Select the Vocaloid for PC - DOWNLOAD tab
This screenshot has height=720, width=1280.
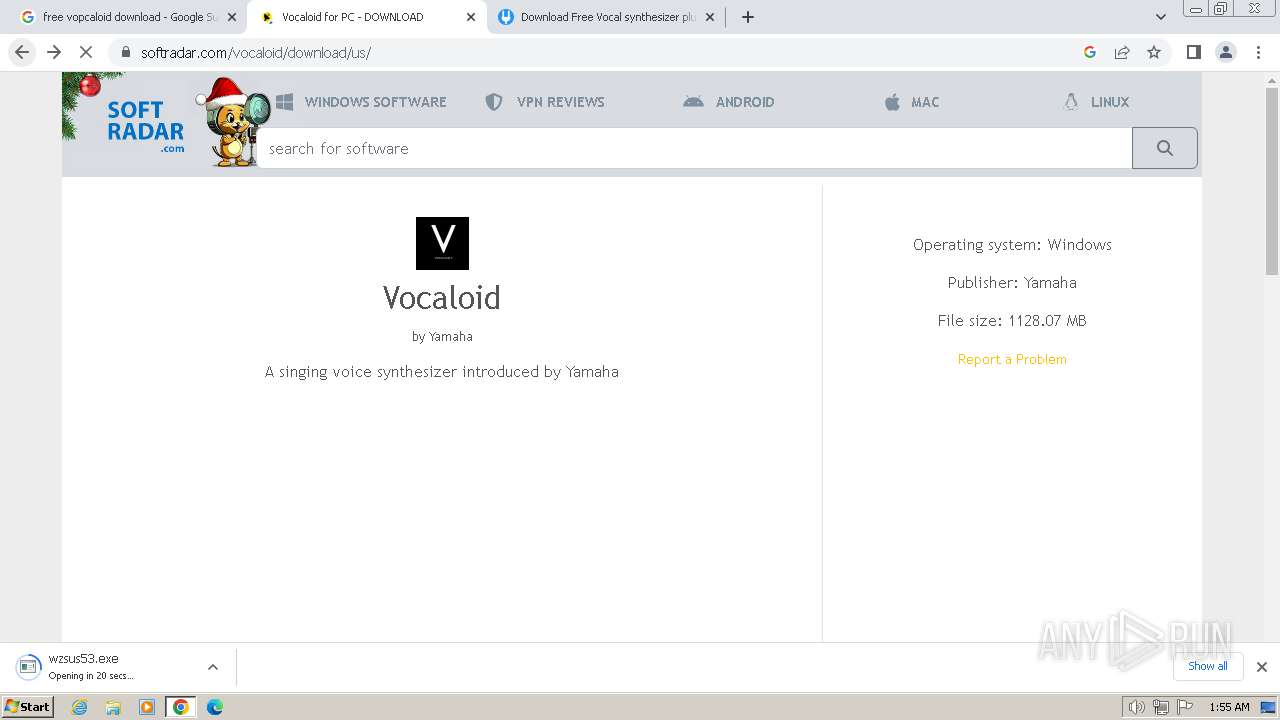click(x=366, y=17)
